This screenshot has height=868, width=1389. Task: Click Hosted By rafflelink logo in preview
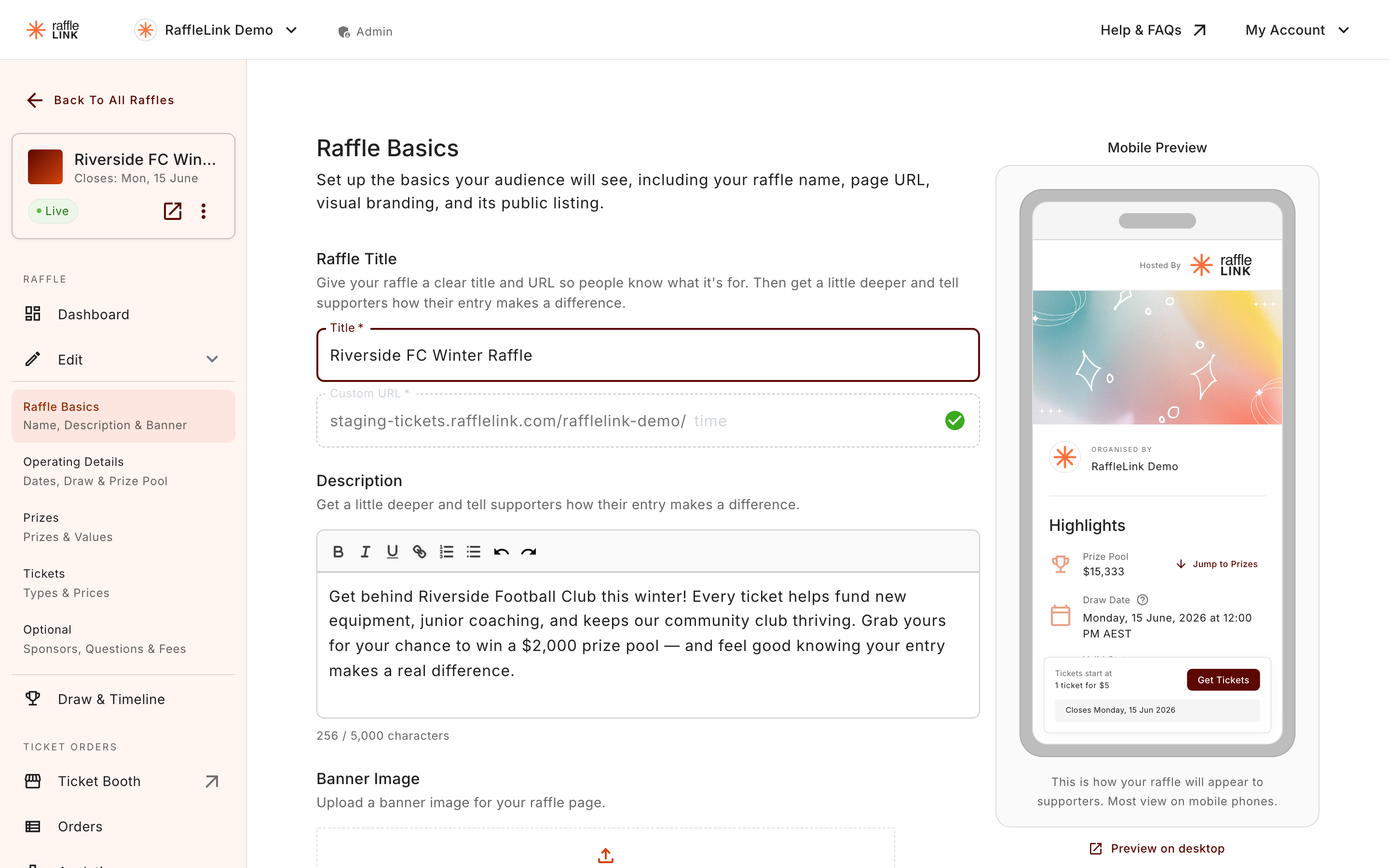[x=1221, y=265]
